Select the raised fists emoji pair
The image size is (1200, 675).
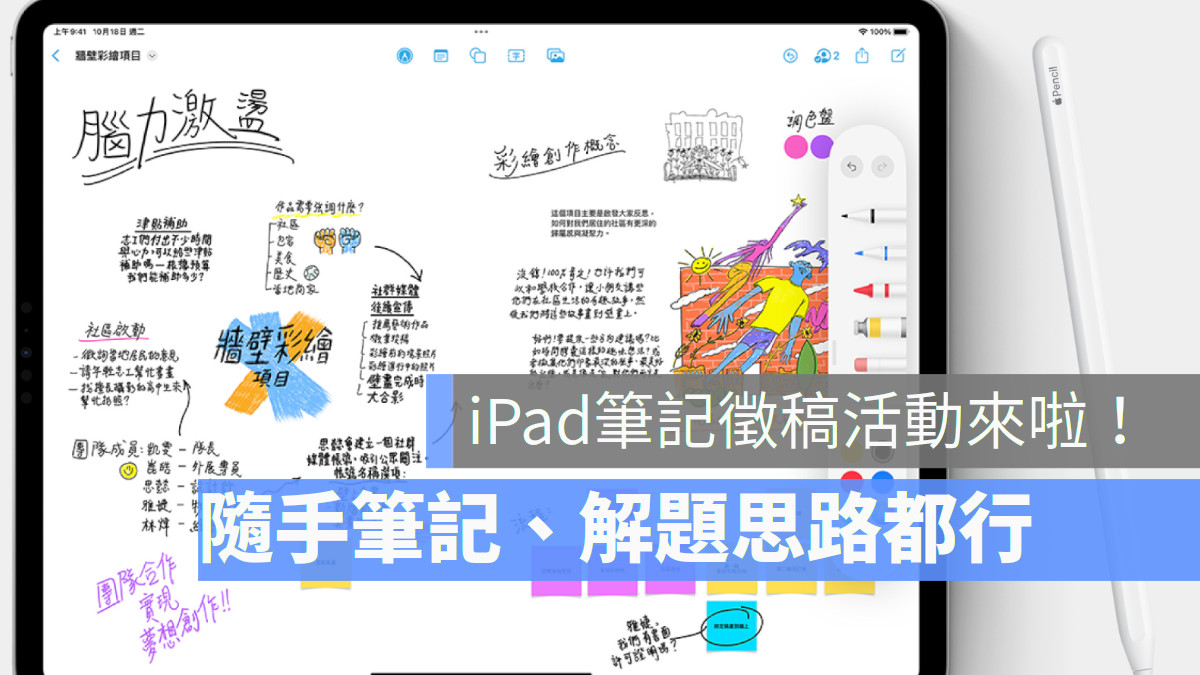click(x=337, y=240)
